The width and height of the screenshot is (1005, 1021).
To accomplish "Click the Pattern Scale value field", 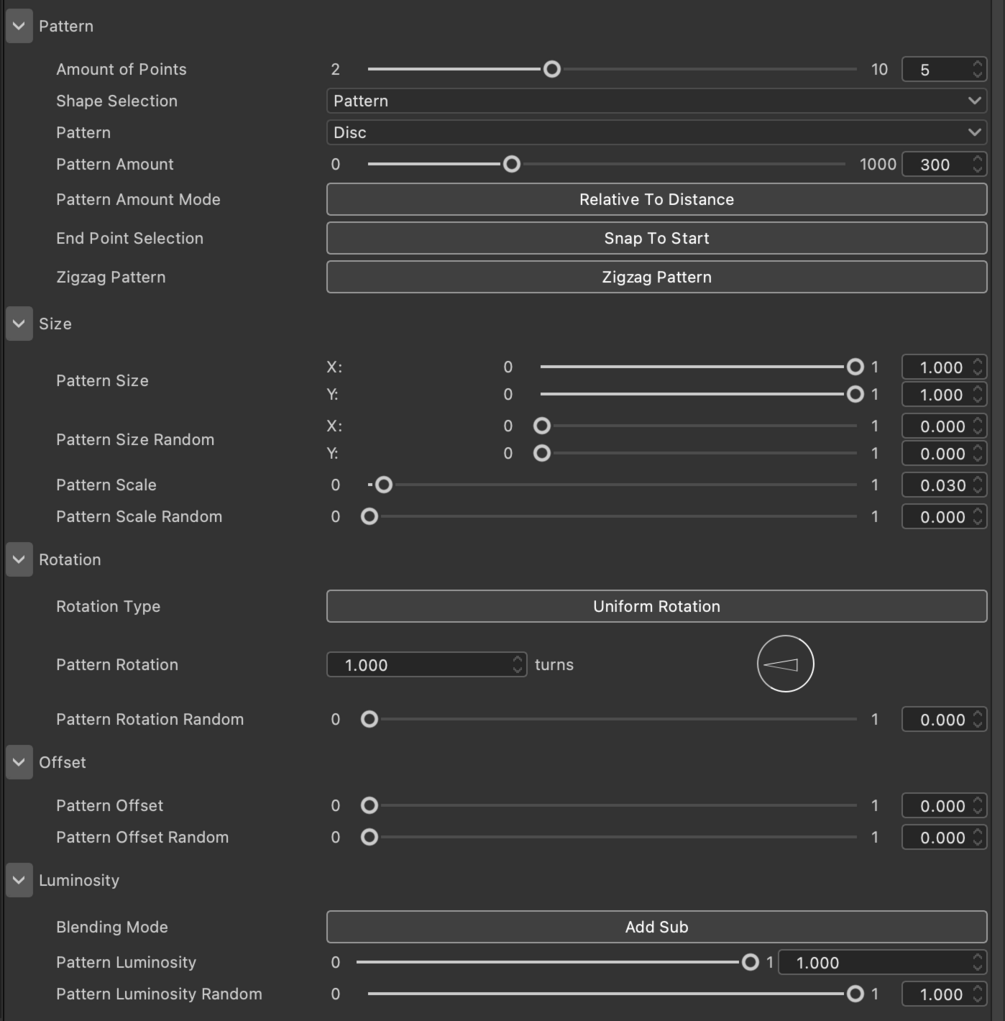I will [x=944, y=485].
